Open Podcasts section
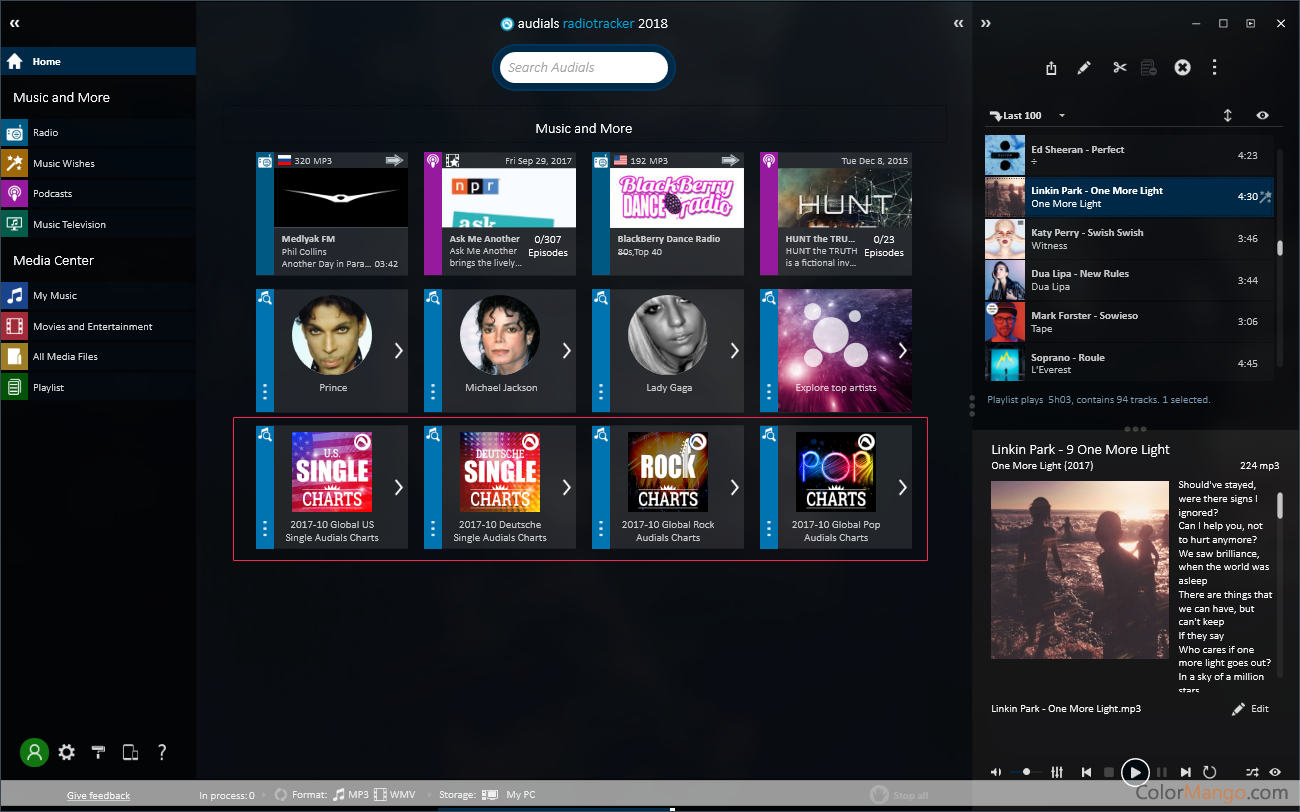This screenshot has height=812, width=1300. coord(98,194)
